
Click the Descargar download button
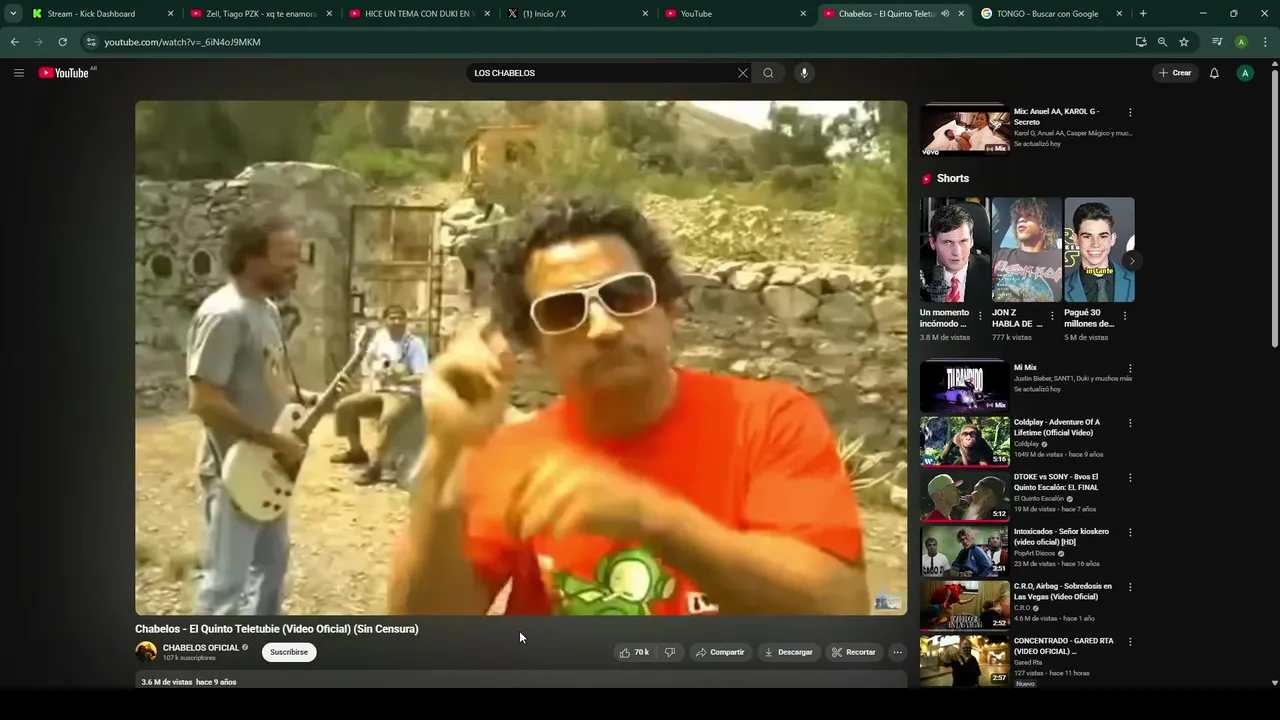(x=789, y=652)
